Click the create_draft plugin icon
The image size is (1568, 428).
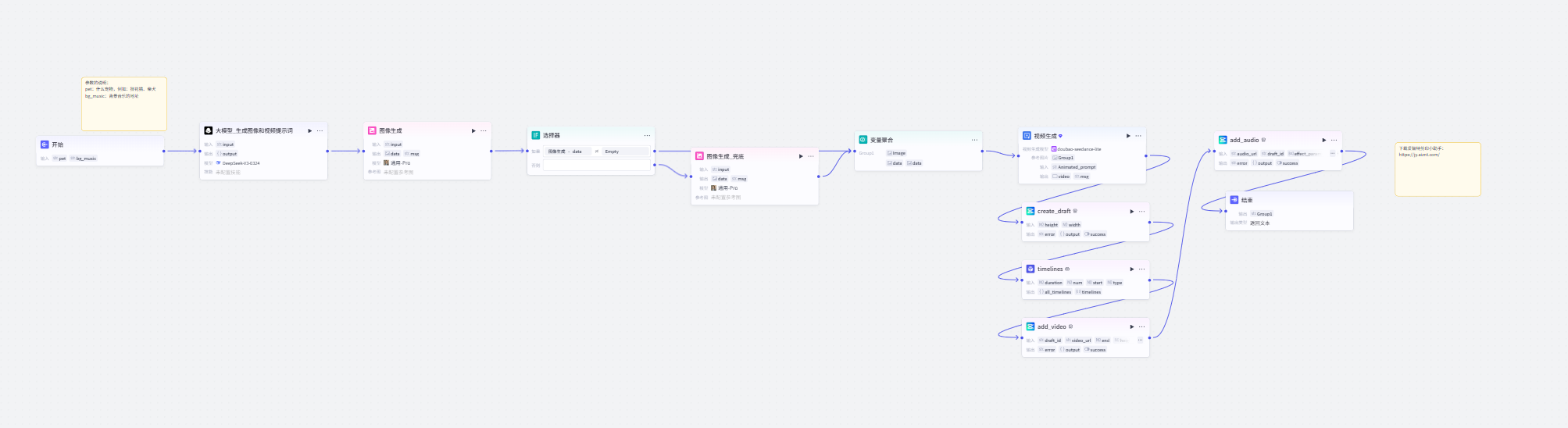(1030, 211)
